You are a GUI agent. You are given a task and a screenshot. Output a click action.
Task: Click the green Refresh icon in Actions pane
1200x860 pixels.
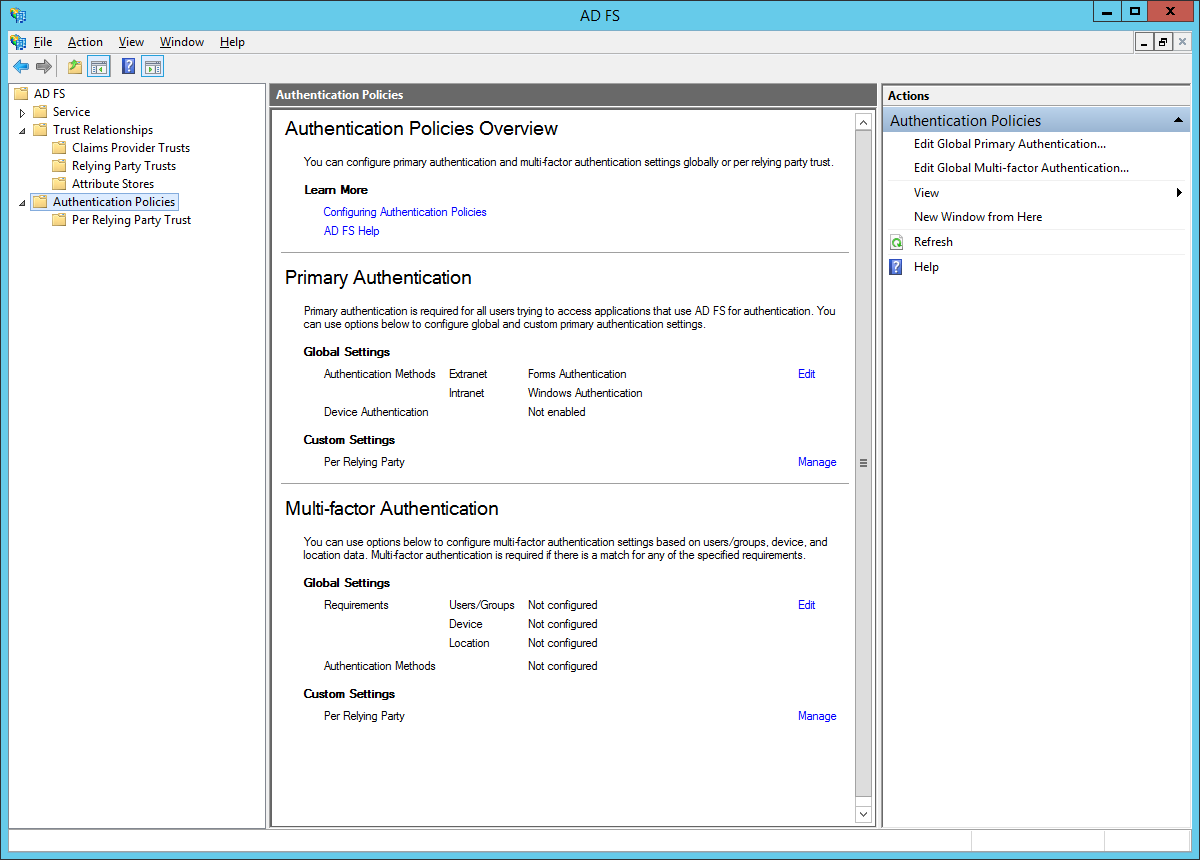pos(897,242)
